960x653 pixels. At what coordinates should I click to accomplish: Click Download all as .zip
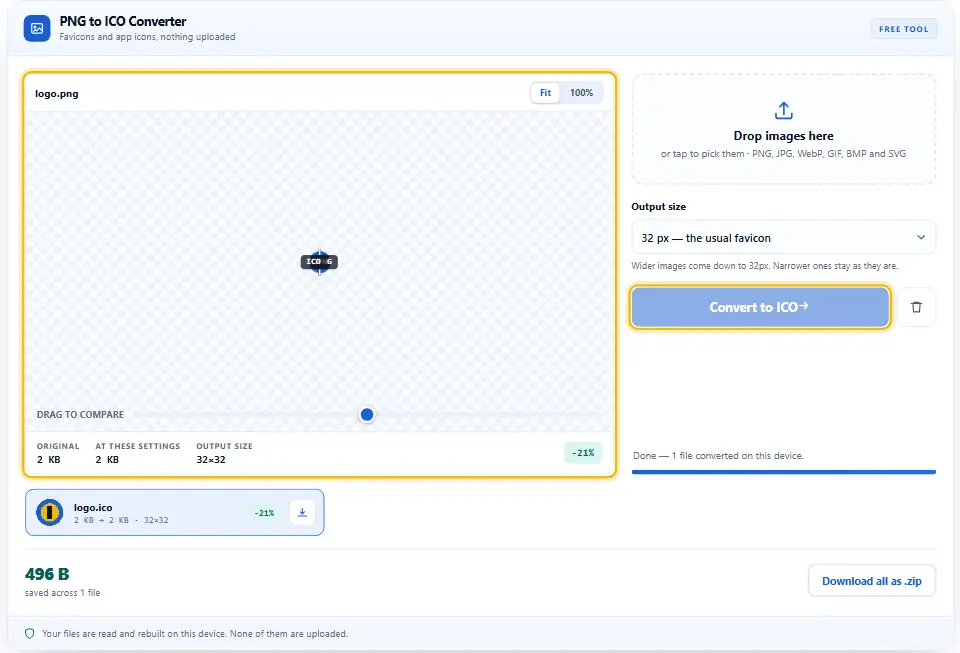point(871,581)
